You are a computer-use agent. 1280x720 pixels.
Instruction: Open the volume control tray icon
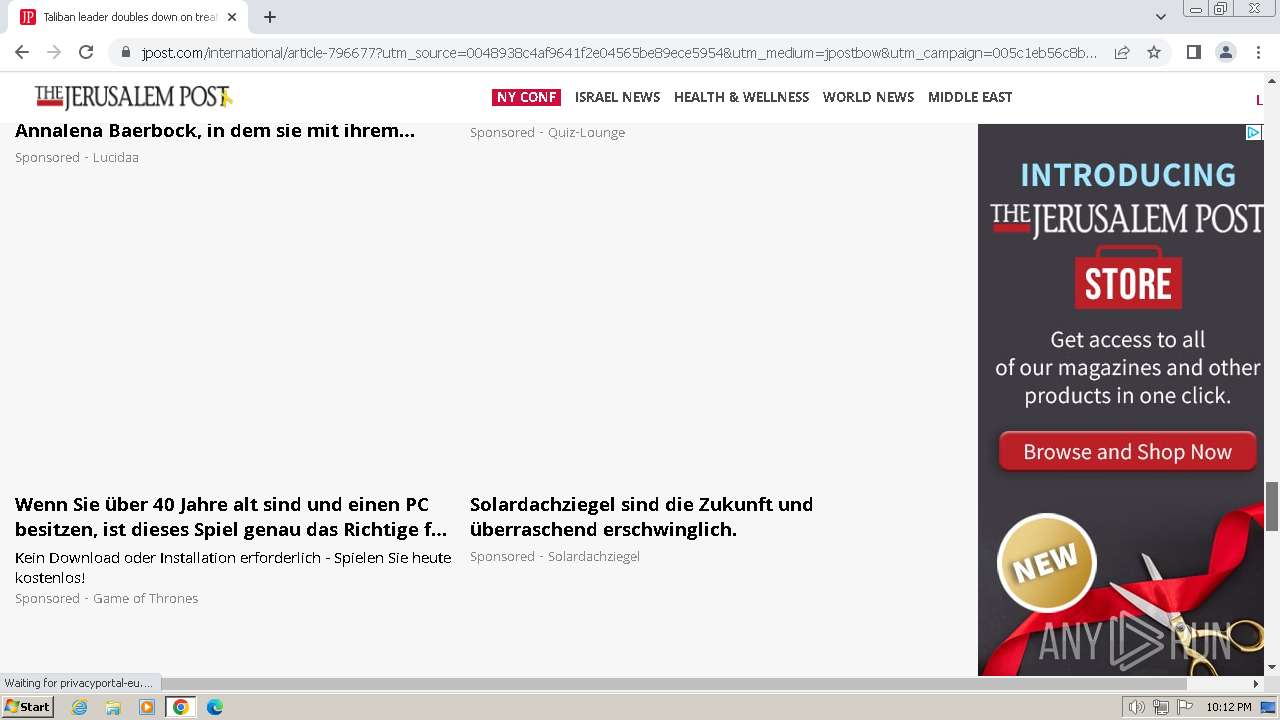[1136, 707]
